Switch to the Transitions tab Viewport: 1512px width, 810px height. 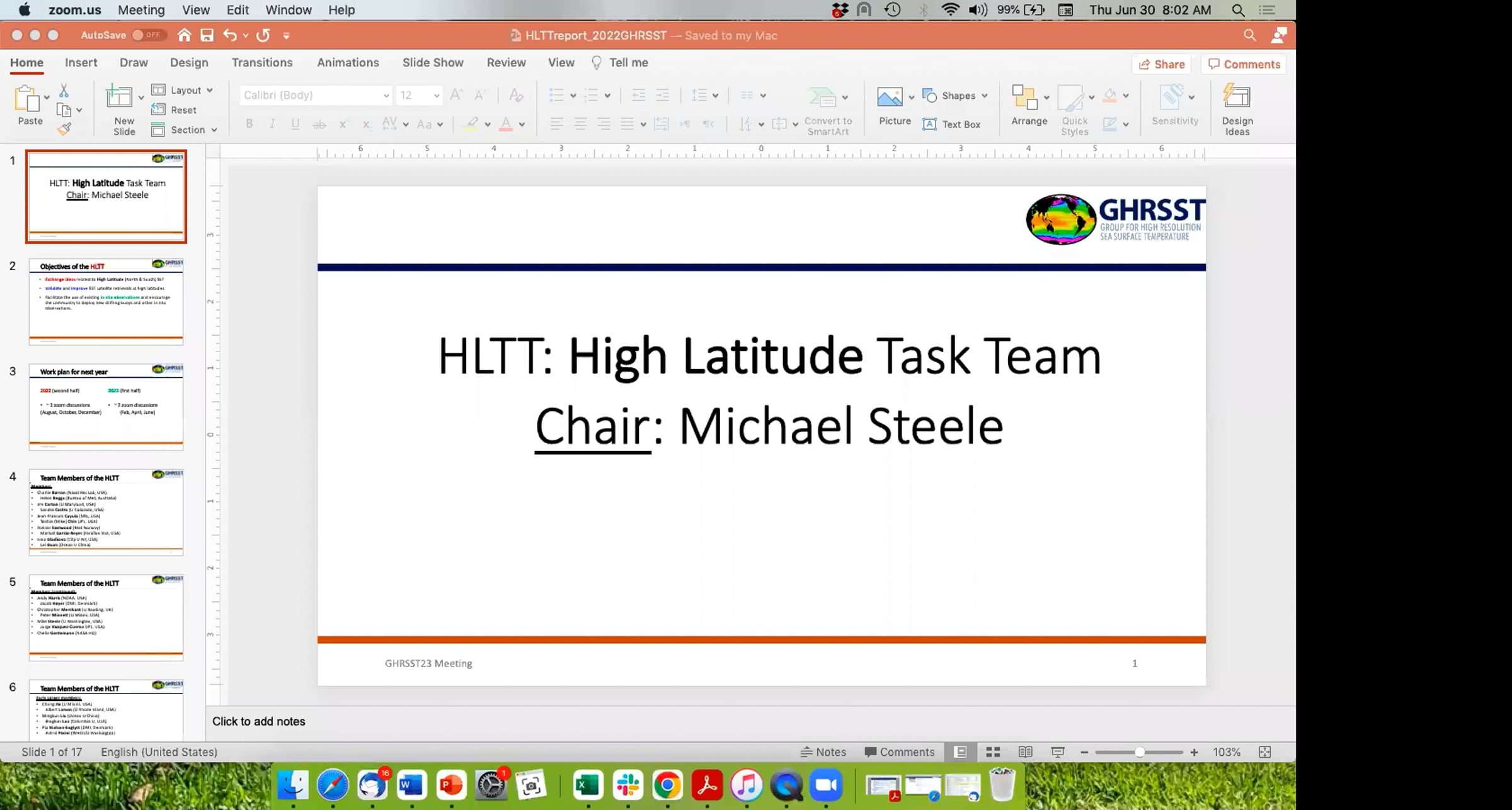[x=262, y=62]
